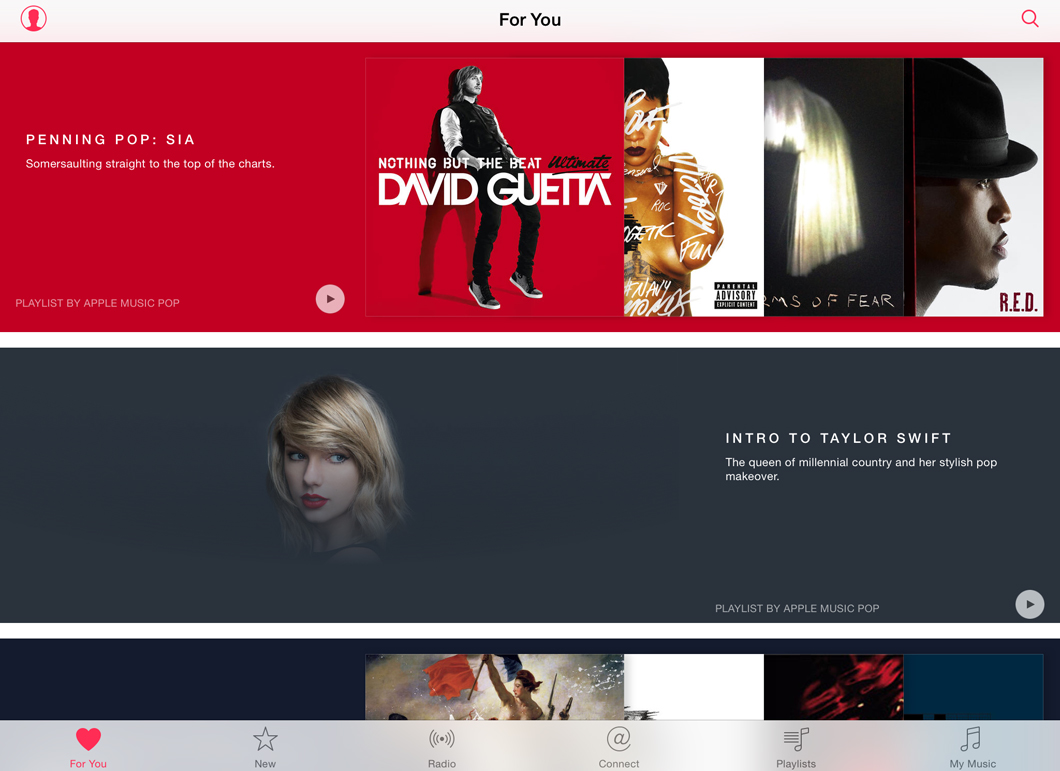The width and height of the screenshot is (1060, 771).
Task: Tap the New star icon
Action: pyautogui.click(x=265, y=738)
